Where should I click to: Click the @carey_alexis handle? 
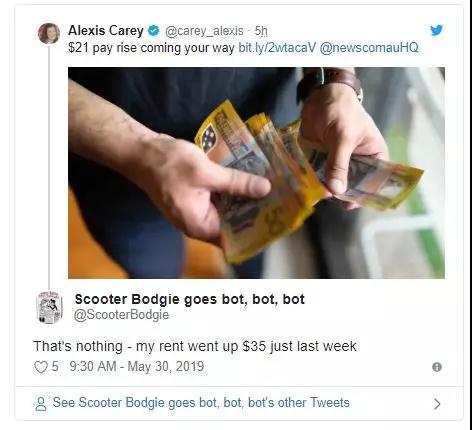point(204,31)
